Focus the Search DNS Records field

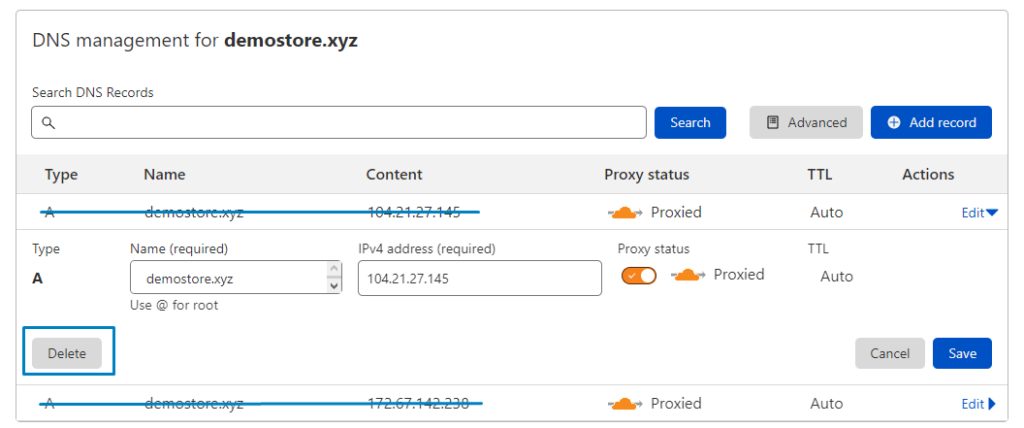(338, 123)
